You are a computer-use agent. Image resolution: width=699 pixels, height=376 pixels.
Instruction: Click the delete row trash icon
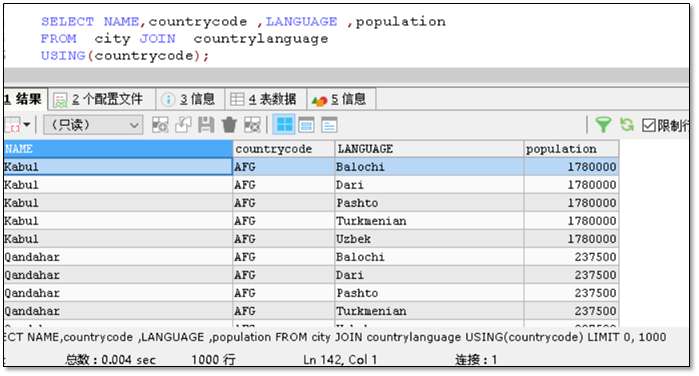229,125
